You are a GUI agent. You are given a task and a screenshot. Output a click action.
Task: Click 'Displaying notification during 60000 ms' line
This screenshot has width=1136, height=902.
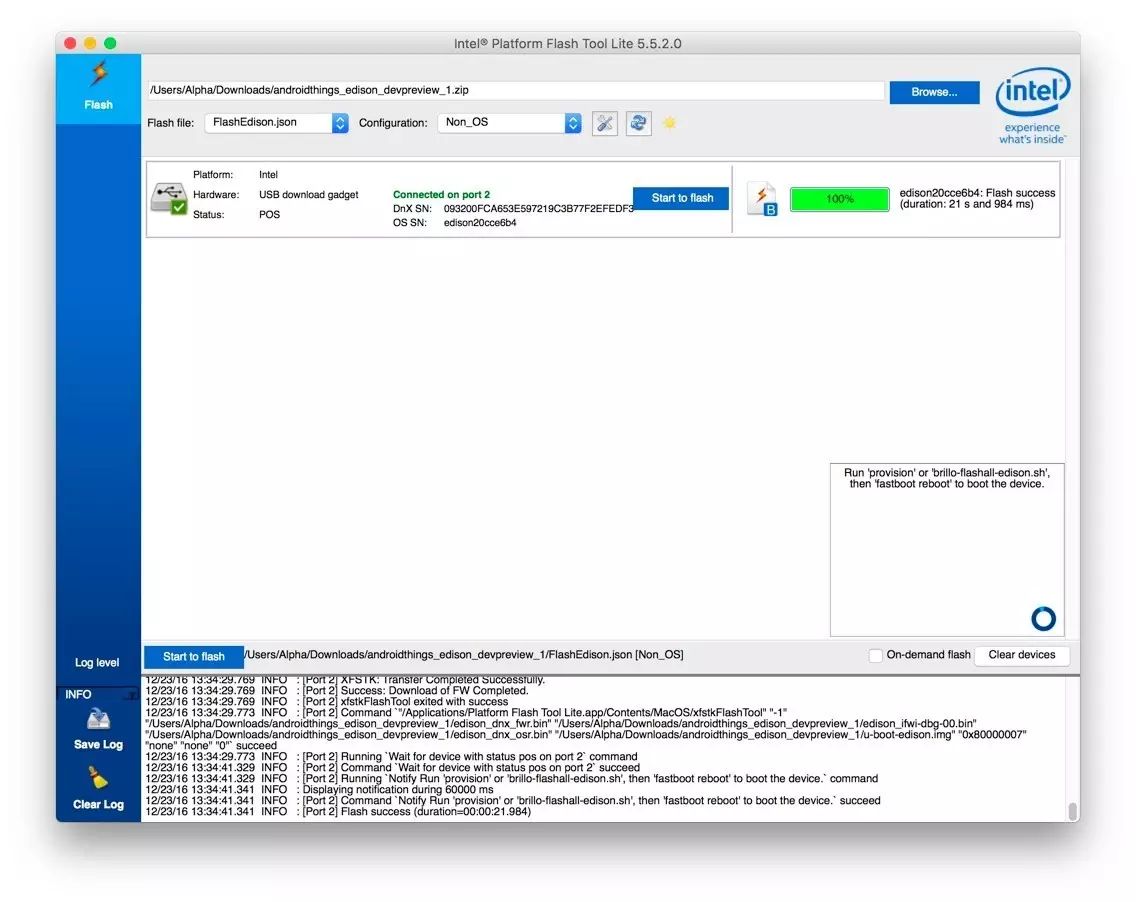(x=320, y=789)
